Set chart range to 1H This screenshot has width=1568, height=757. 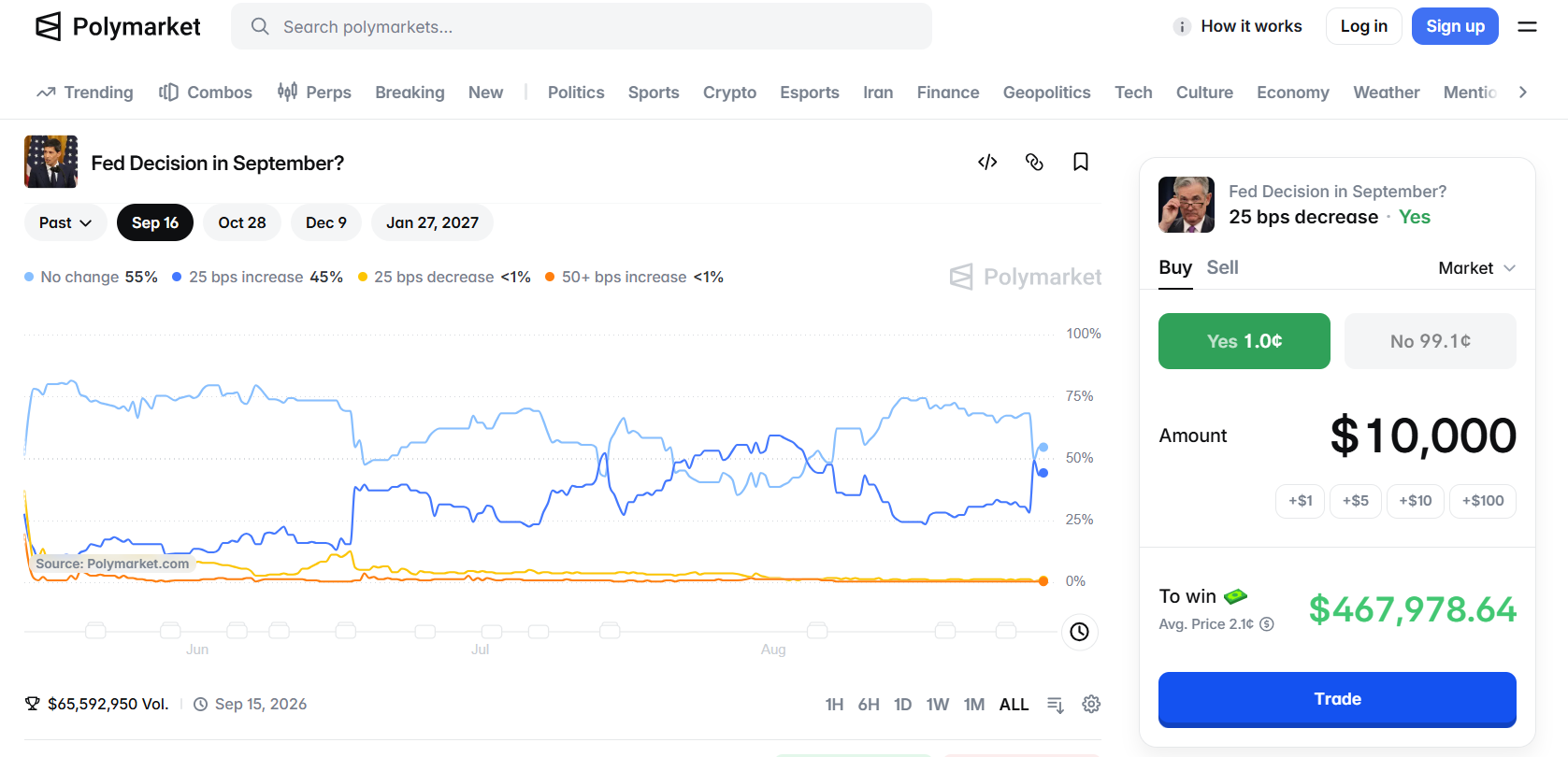click(835, 705)
